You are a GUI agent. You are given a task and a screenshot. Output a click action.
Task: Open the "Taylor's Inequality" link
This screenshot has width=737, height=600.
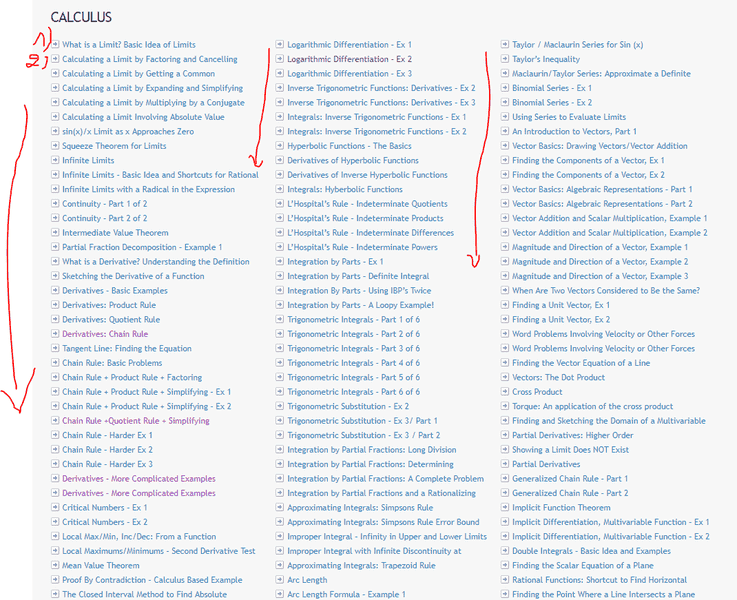[546, 59]
